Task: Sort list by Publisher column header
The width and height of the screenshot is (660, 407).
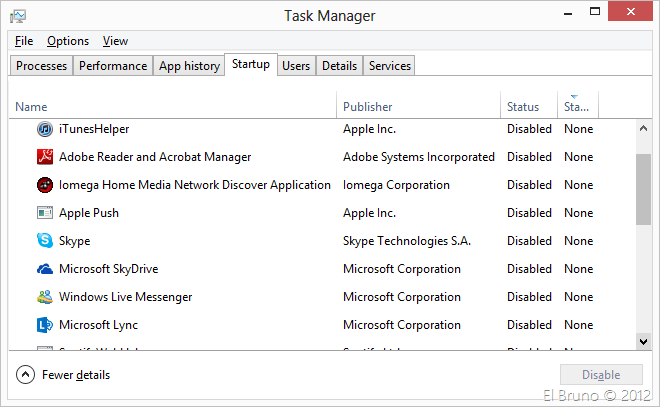Action: click(x=367, y=107)
